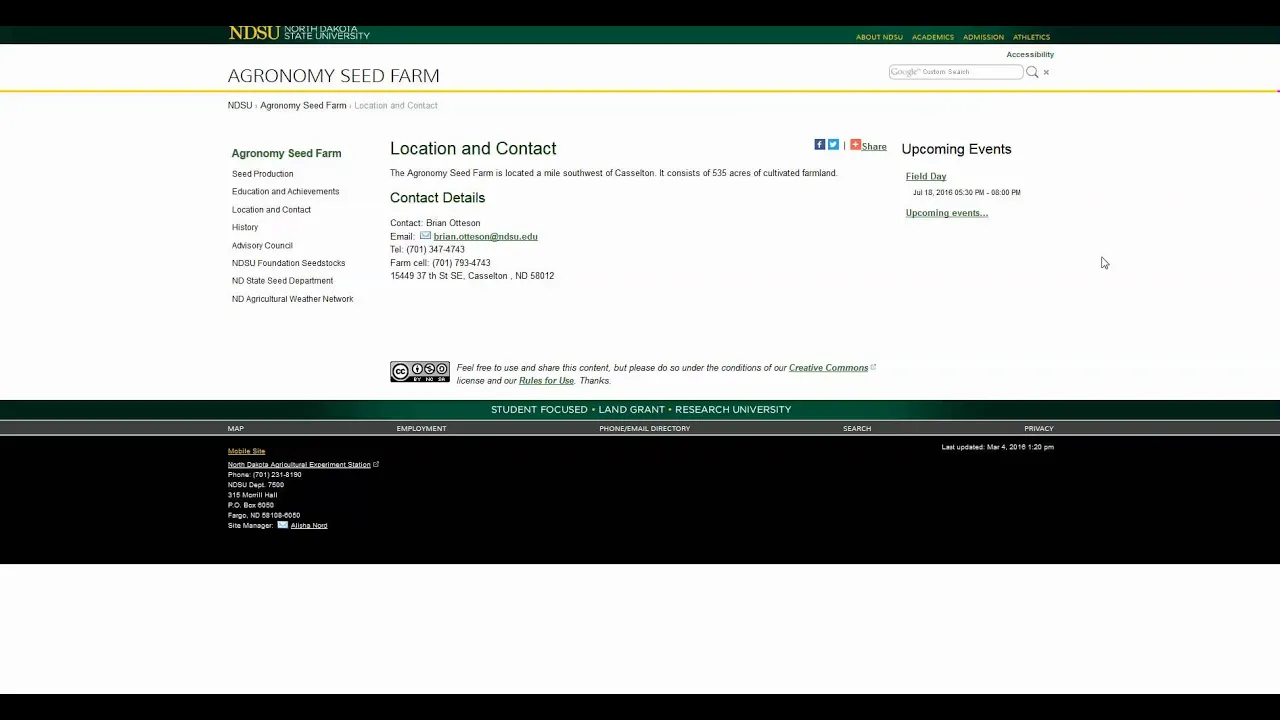Share page on Twitter icon

tap(833, 145)
